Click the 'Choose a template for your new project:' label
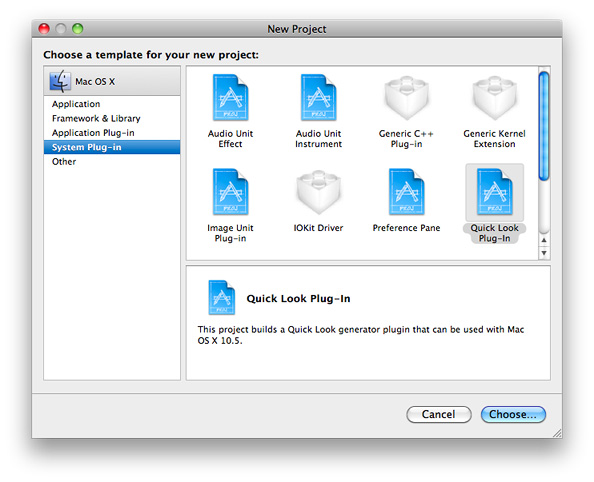Image resolution: width=594 pixels, height=482 pixels. pyautogui.click(x=151, y=55)
